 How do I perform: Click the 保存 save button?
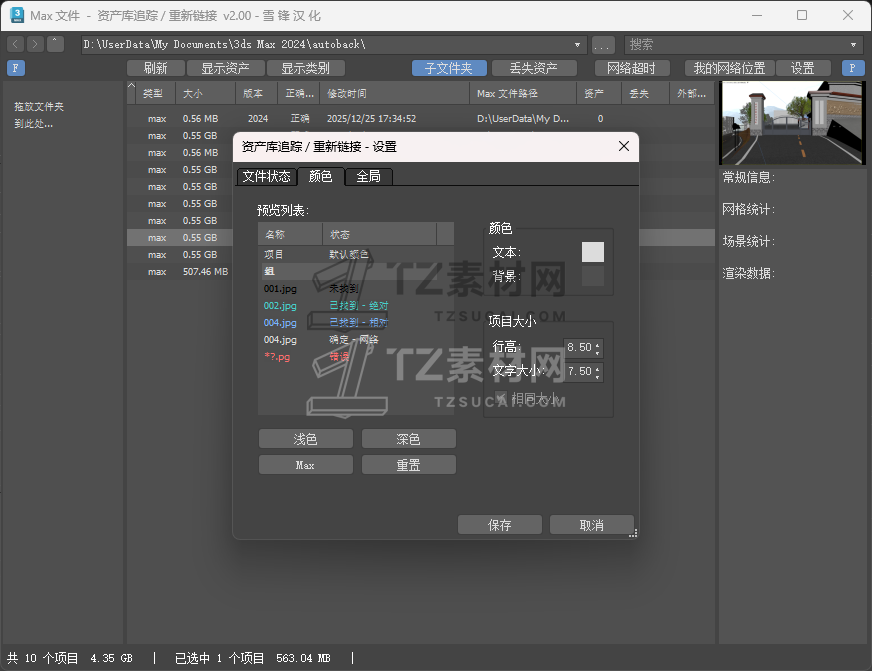pyautogui.click(x=499, y=524)
